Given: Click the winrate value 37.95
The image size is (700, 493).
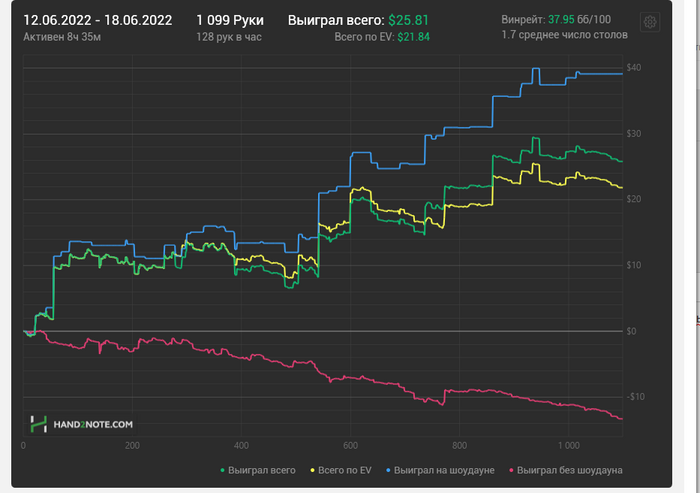Looking at the screenshot, I should (x=561, y=20).
